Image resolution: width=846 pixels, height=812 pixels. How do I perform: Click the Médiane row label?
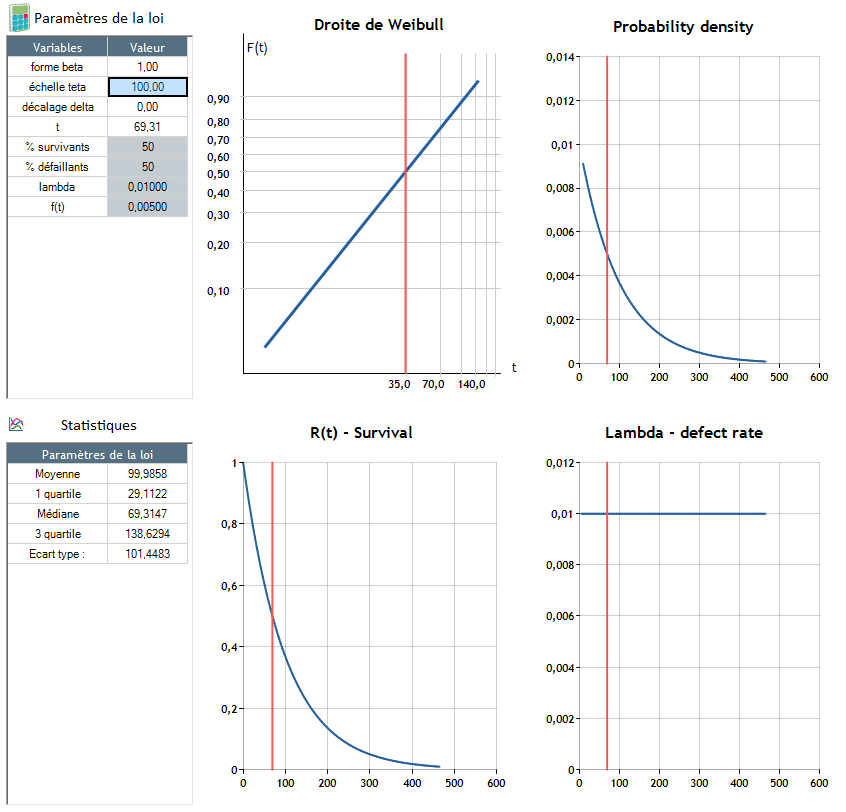(x=58, y=514)
